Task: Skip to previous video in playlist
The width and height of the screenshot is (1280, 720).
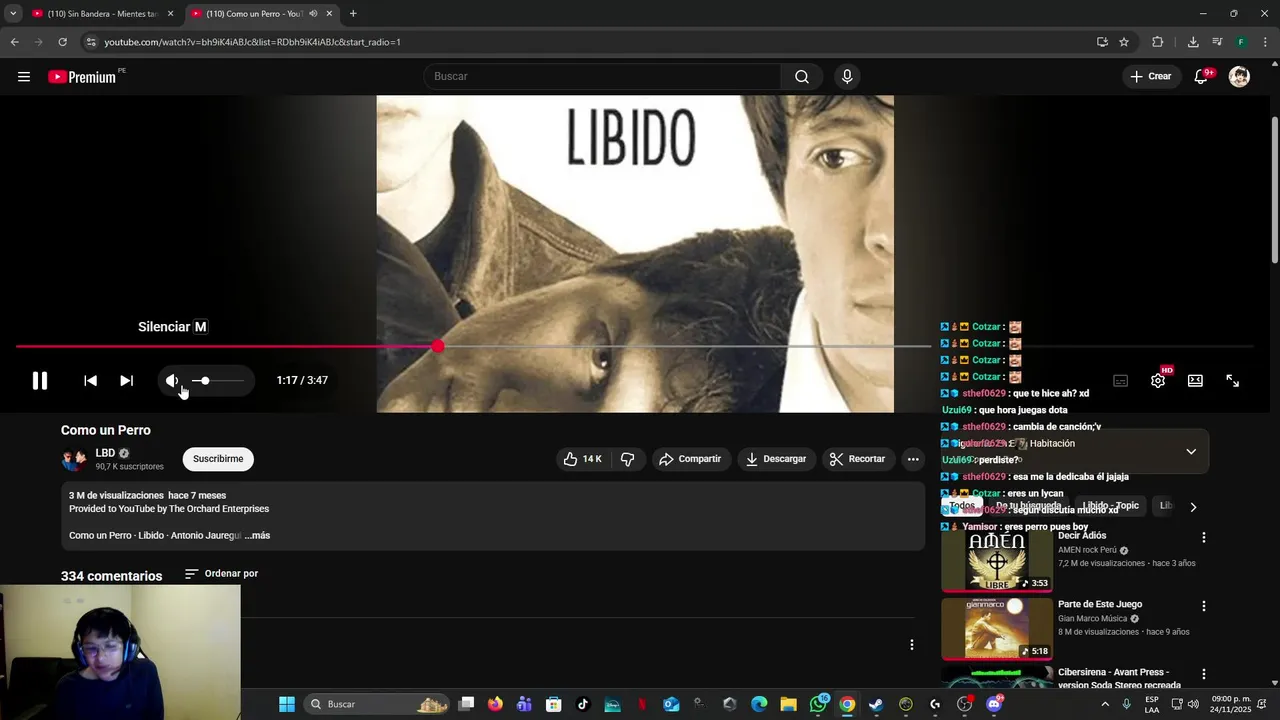Action: [x=90, y=381]
